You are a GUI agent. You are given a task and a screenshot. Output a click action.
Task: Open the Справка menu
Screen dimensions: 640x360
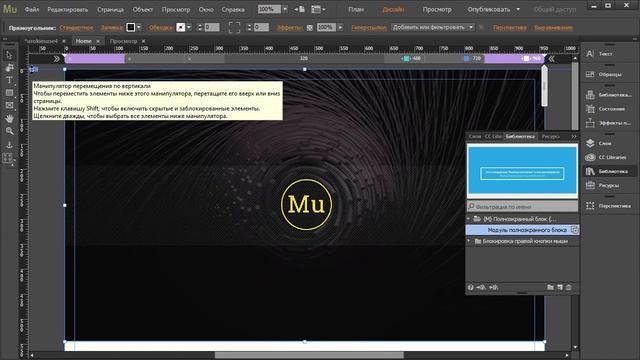point(233,9)
